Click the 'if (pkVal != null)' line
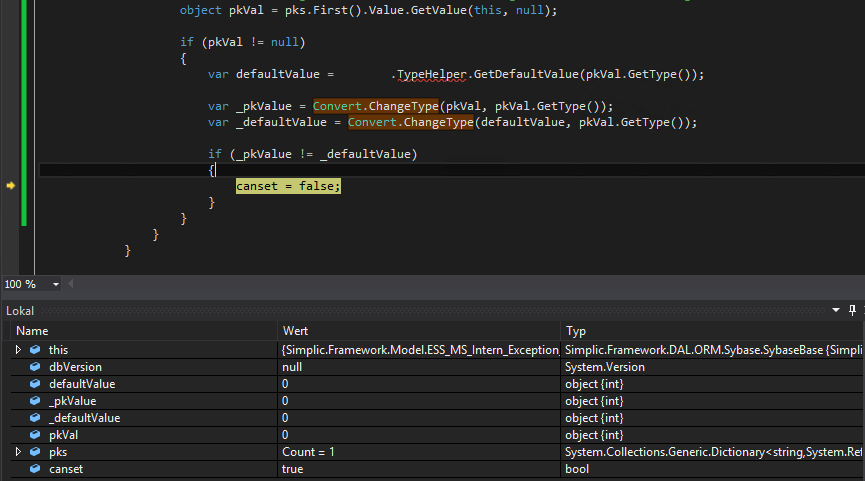 243,42
